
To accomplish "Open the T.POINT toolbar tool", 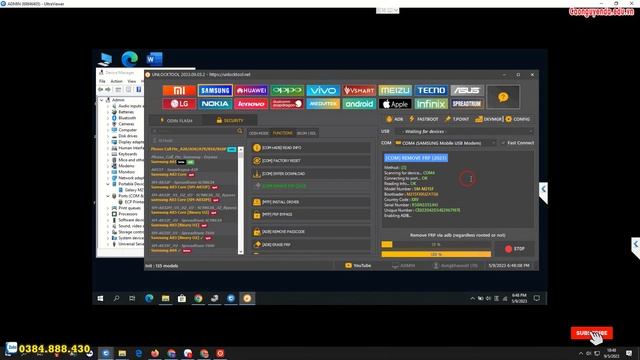I will [457, 119].
